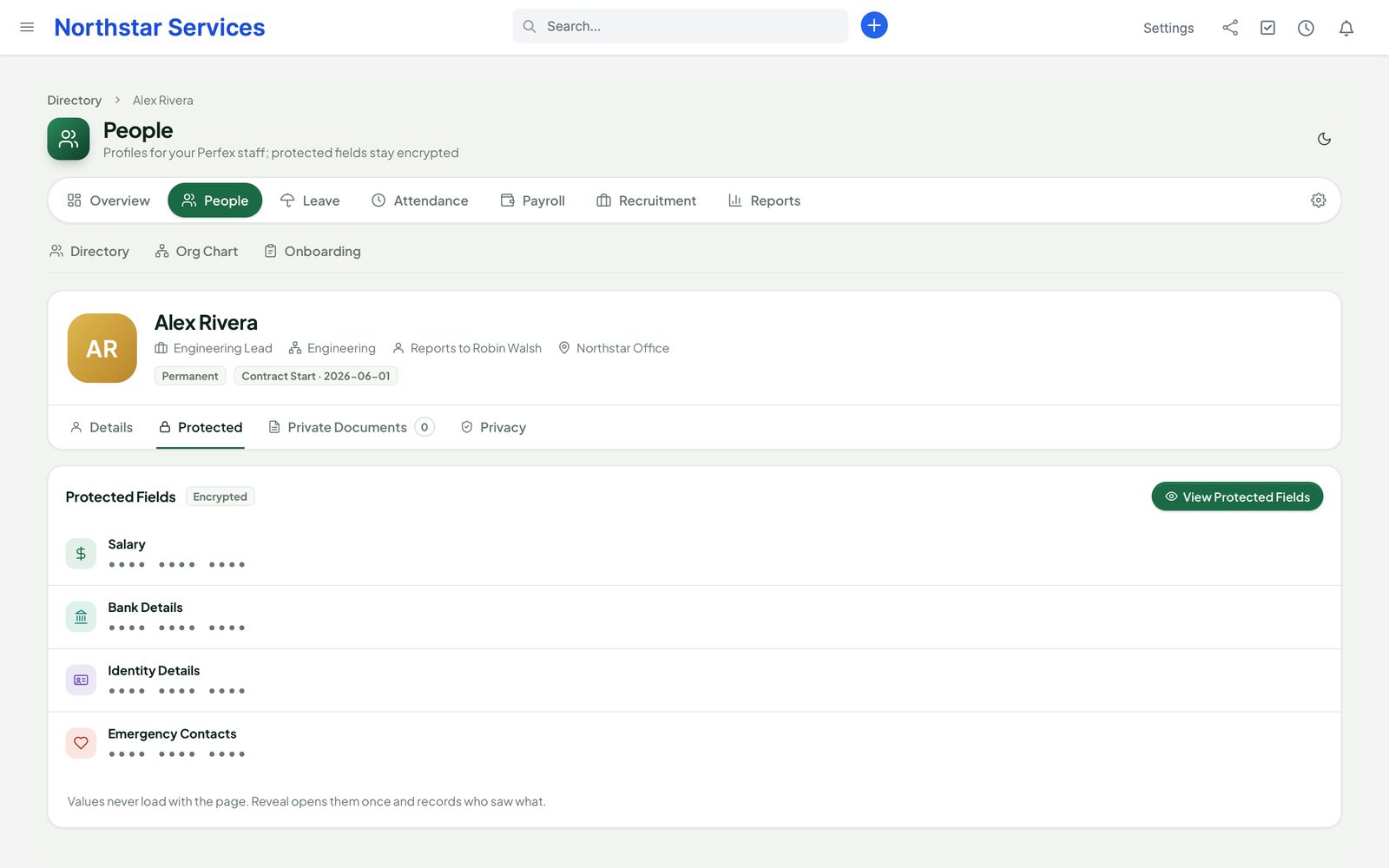Image resolution: width=1389 pixels, height=868 pixels.
Task: Open the Org Chart sub-tab
Action: (x=196, y=251)
